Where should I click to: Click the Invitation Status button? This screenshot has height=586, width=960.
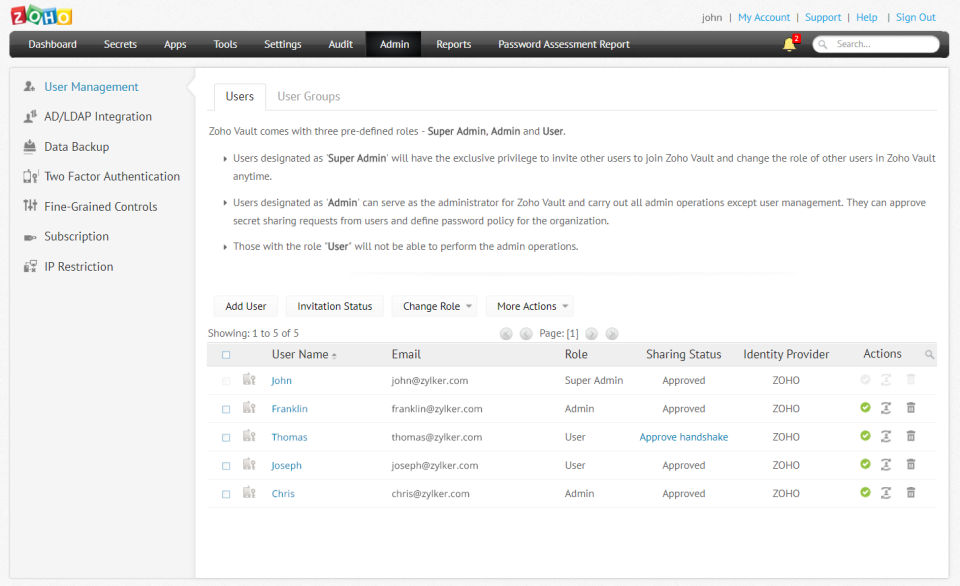coord(335,306)
